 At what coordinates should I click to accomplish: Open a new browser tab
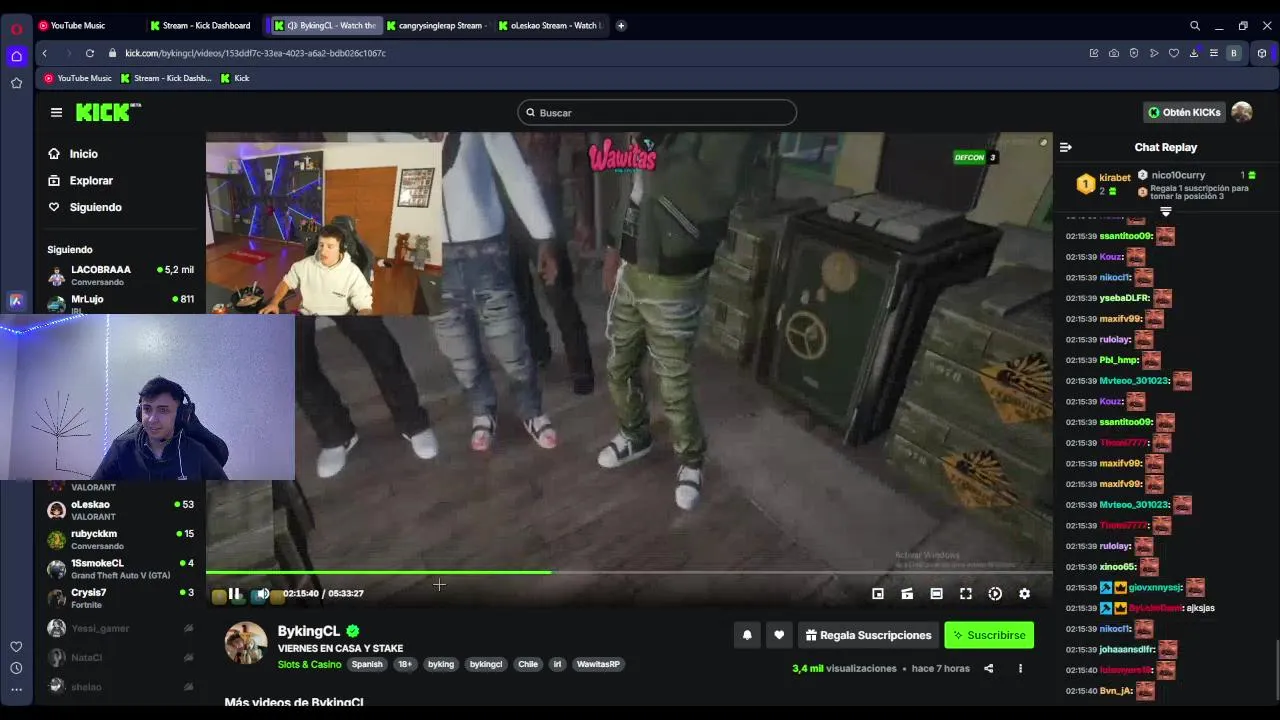(621, 25)
